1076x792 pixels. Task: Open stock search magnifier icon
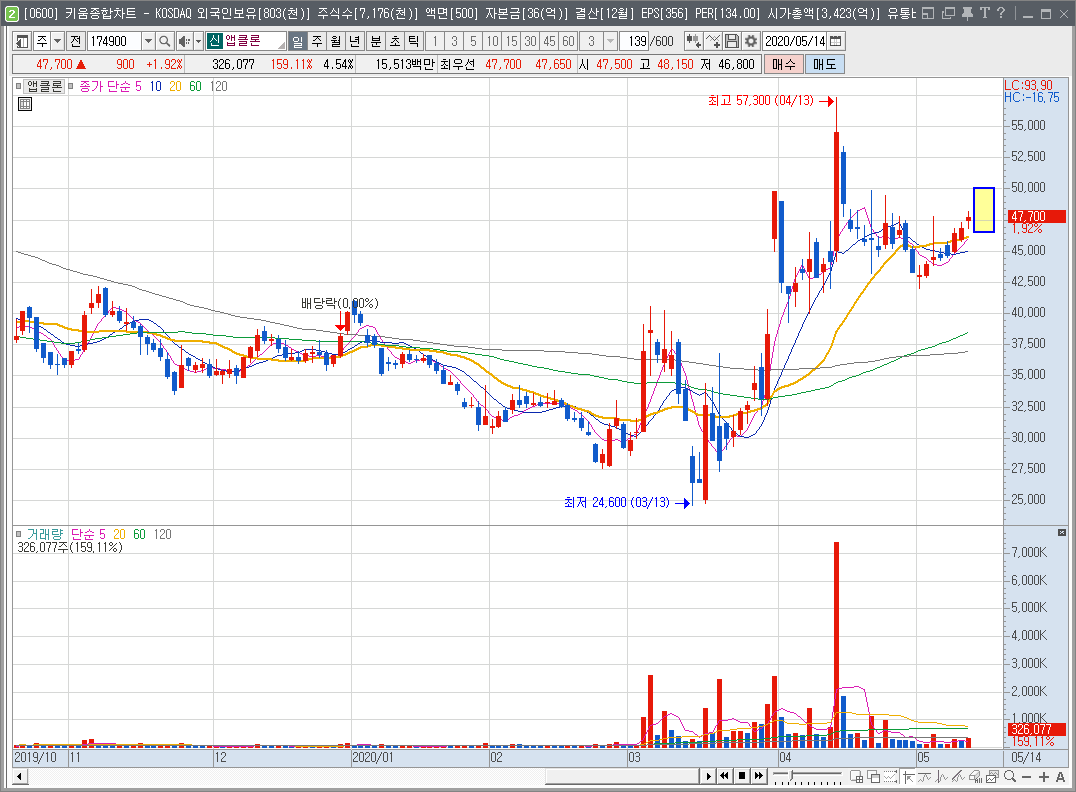coord(164,41)
